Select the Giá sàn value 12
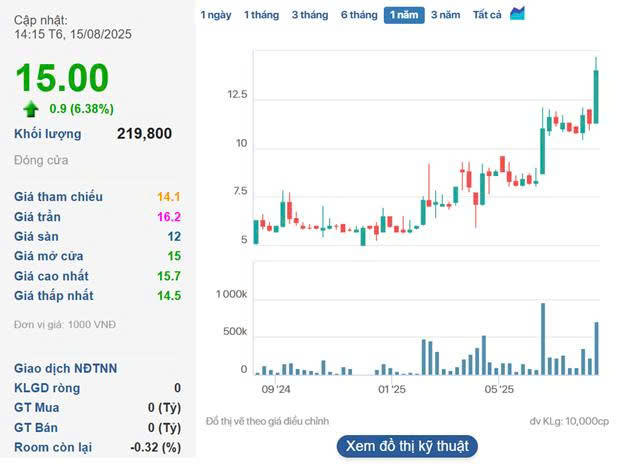This screenshot has height=465, width=624. 173,236
